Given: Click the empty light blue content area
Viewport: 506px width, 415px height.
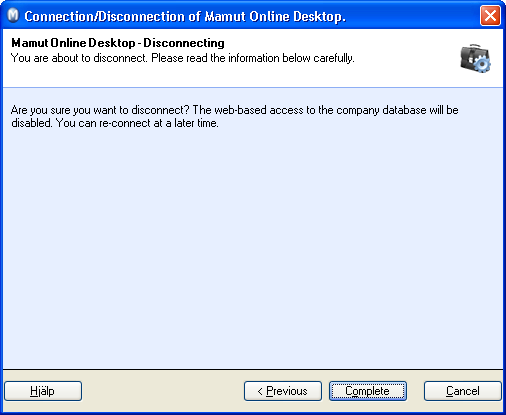Looking at the screenshot, I should (253, 247).
